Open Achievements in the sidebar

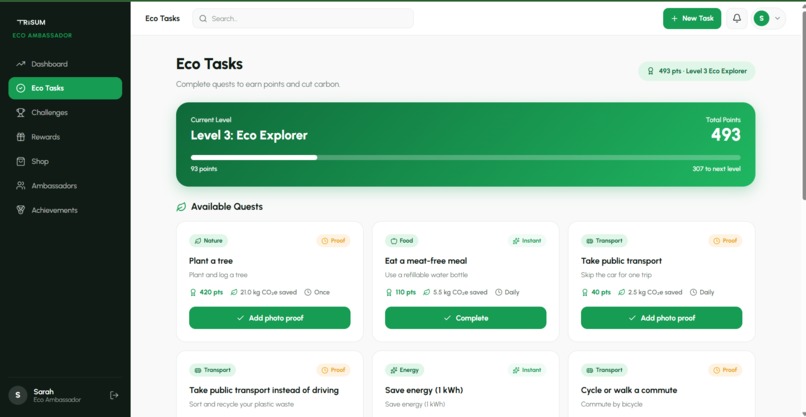coord(65,210)
